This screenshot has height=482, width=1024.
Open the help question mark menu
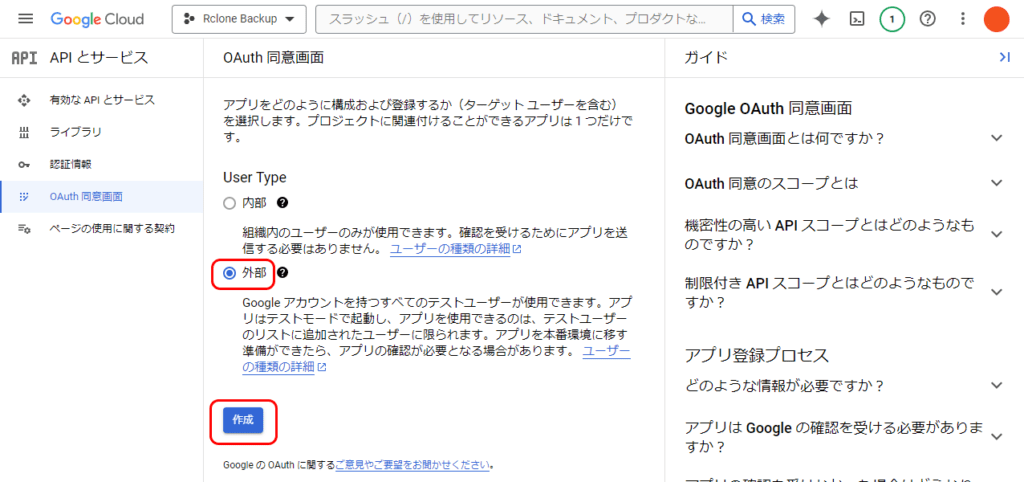coord(927,19)
